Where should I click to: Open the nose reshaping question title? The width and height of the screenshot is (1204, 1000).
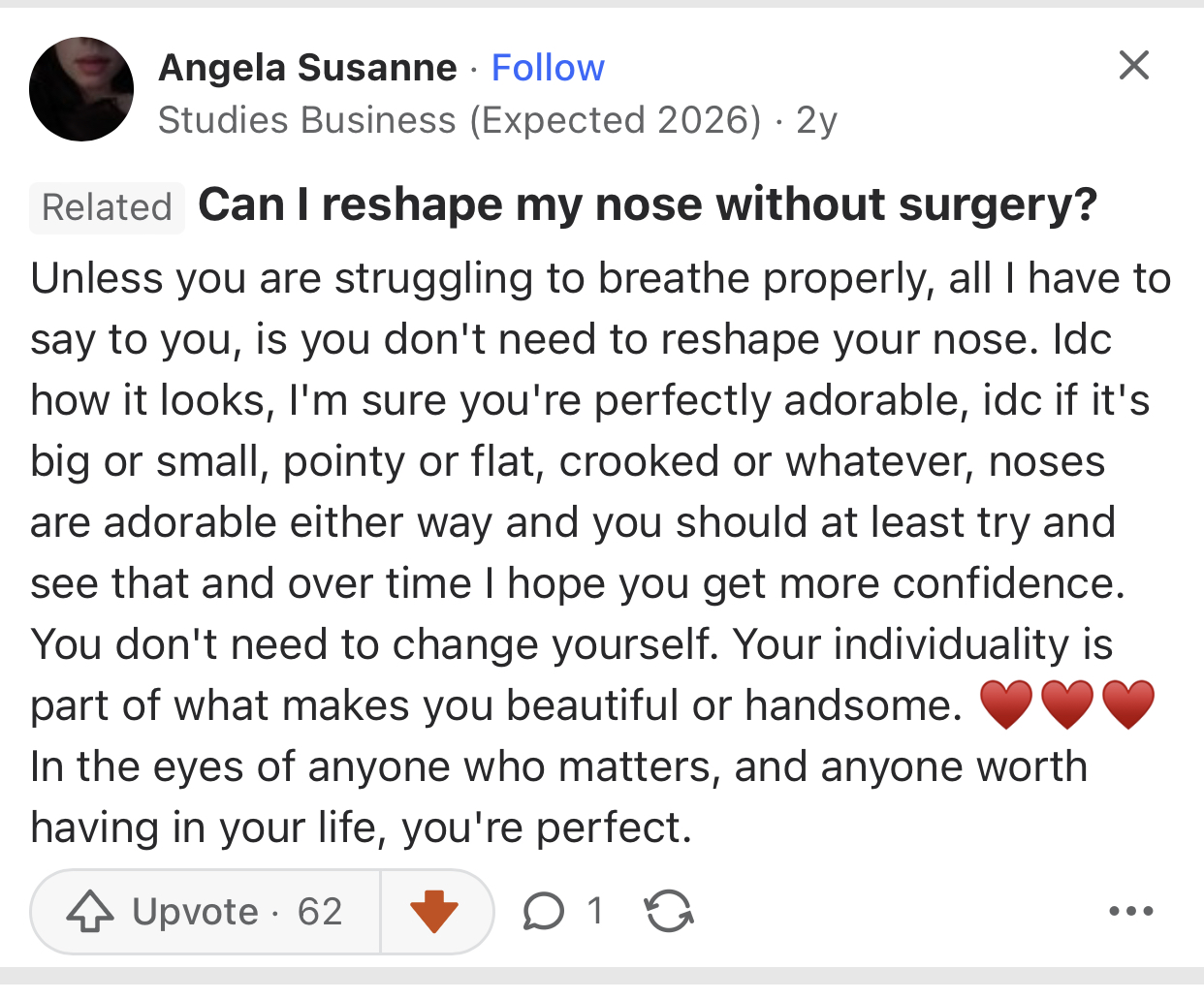pyautogui.click(x=648, y=204)
